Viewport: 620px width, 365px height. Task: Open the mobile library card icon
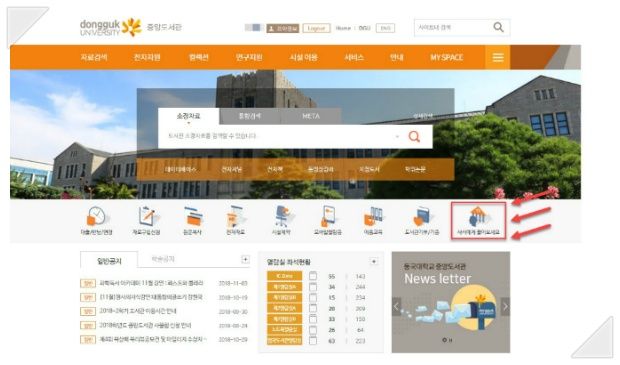pyautogui.click(x=328, y=217)
